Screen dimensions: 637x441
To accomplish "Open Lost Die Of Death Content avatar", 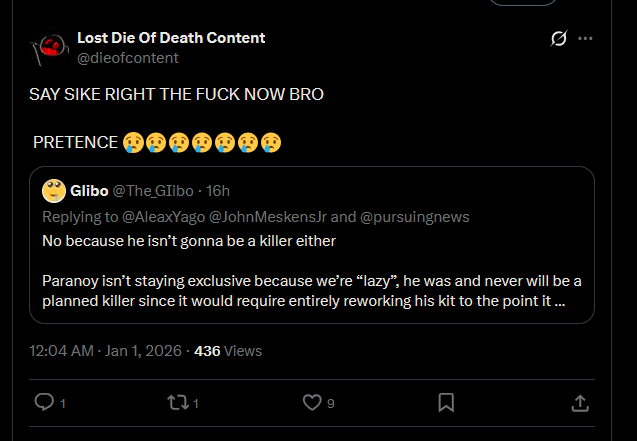I will 49,47.
